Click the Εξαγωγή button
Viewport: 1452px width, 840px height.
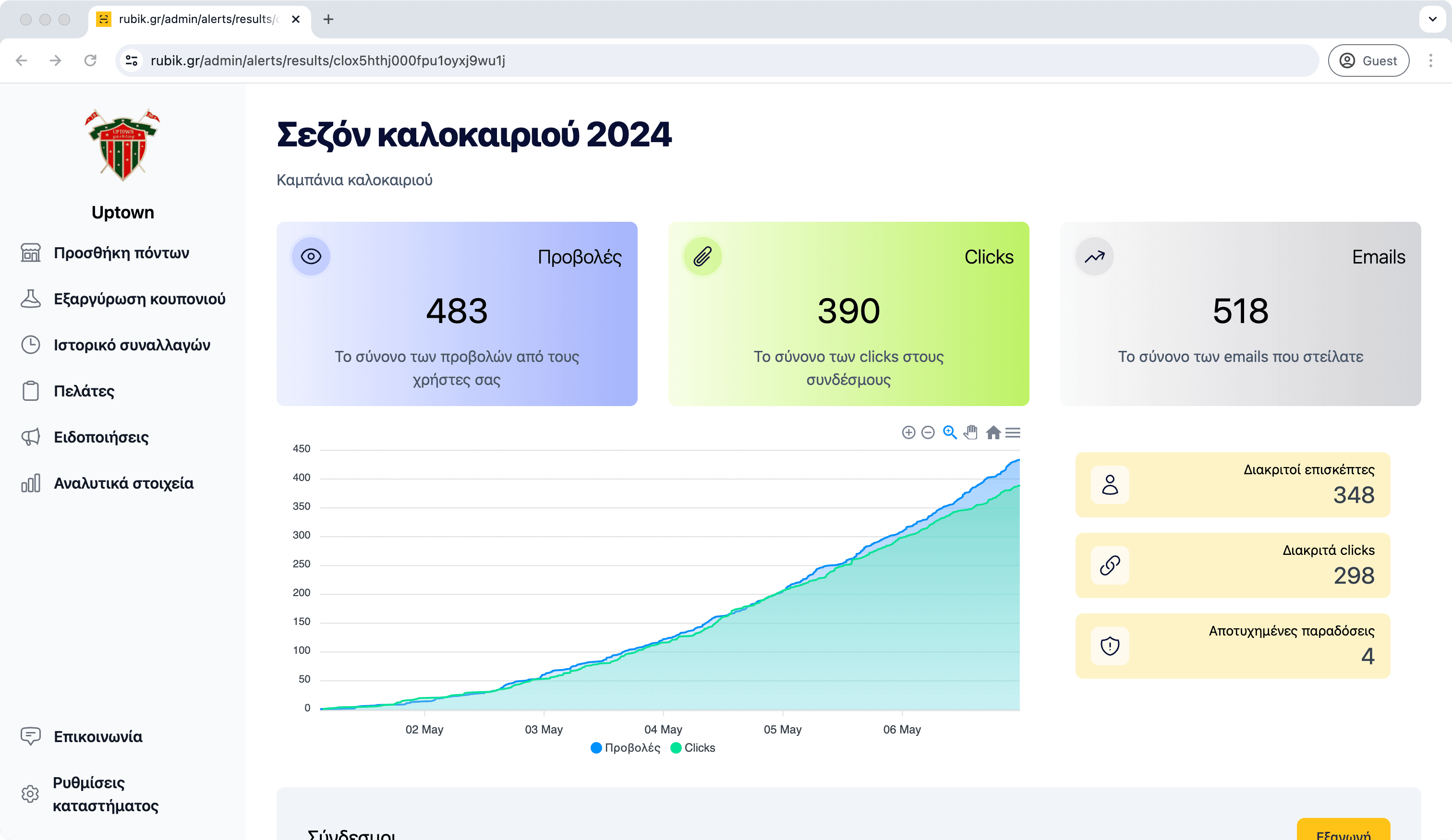[1343, 832]
